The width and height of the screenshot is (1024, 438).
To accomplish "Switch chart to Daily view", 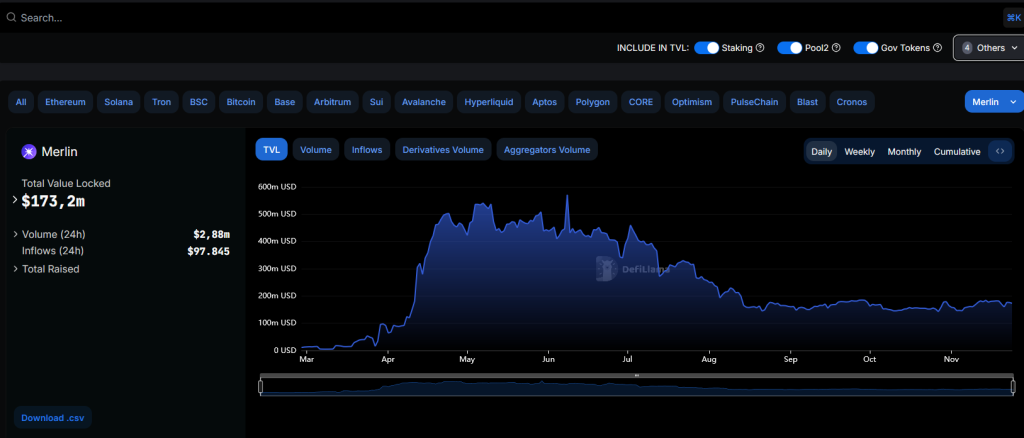I will (822, 151).
